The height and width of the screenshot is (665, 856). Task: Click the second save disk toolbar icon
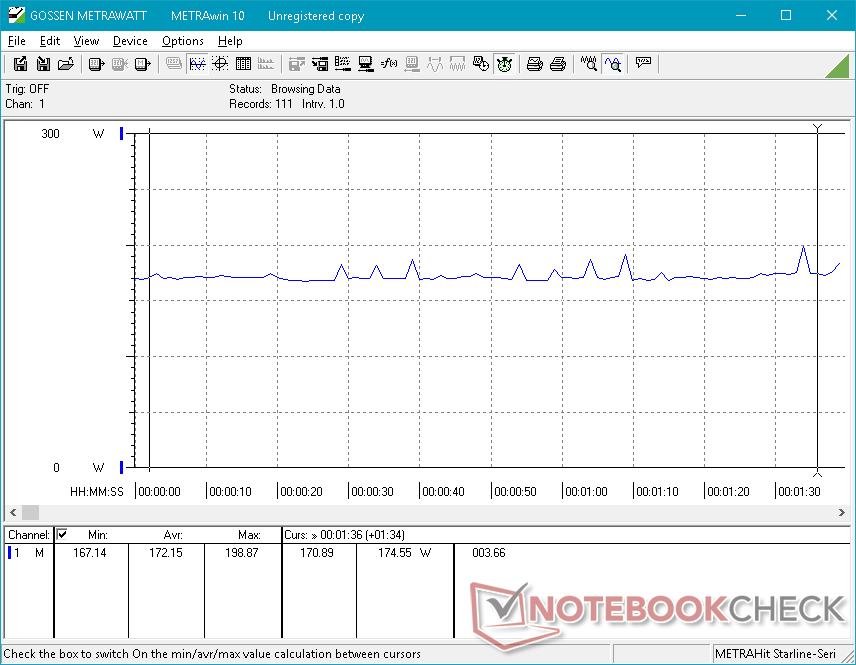point(43,64)
